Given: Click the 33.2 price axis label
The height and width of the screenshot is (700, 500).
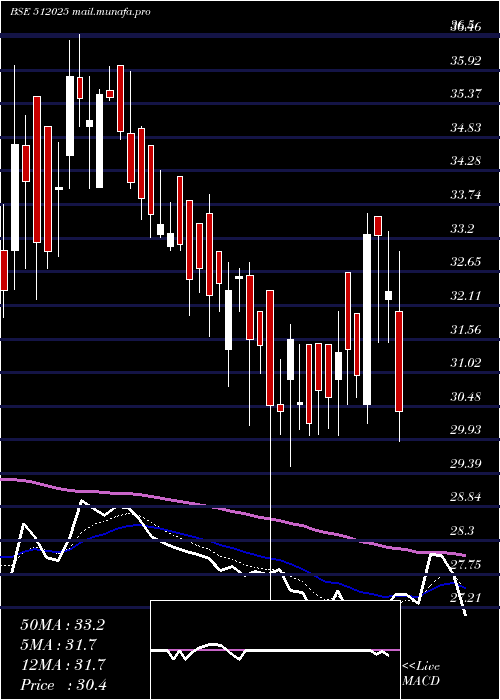Looking at the screenshot, I should click(462, 229).
